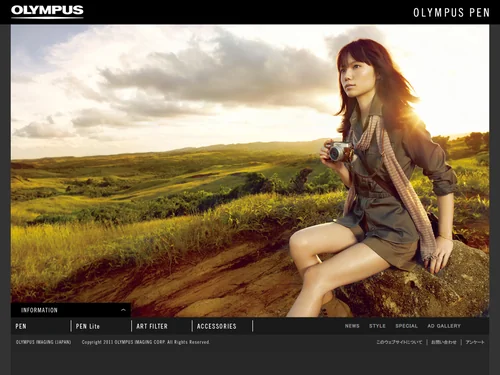Click the OLYMPUS PEN title
The width and height of the screenshot is (500, 375).
click(451, 13)
